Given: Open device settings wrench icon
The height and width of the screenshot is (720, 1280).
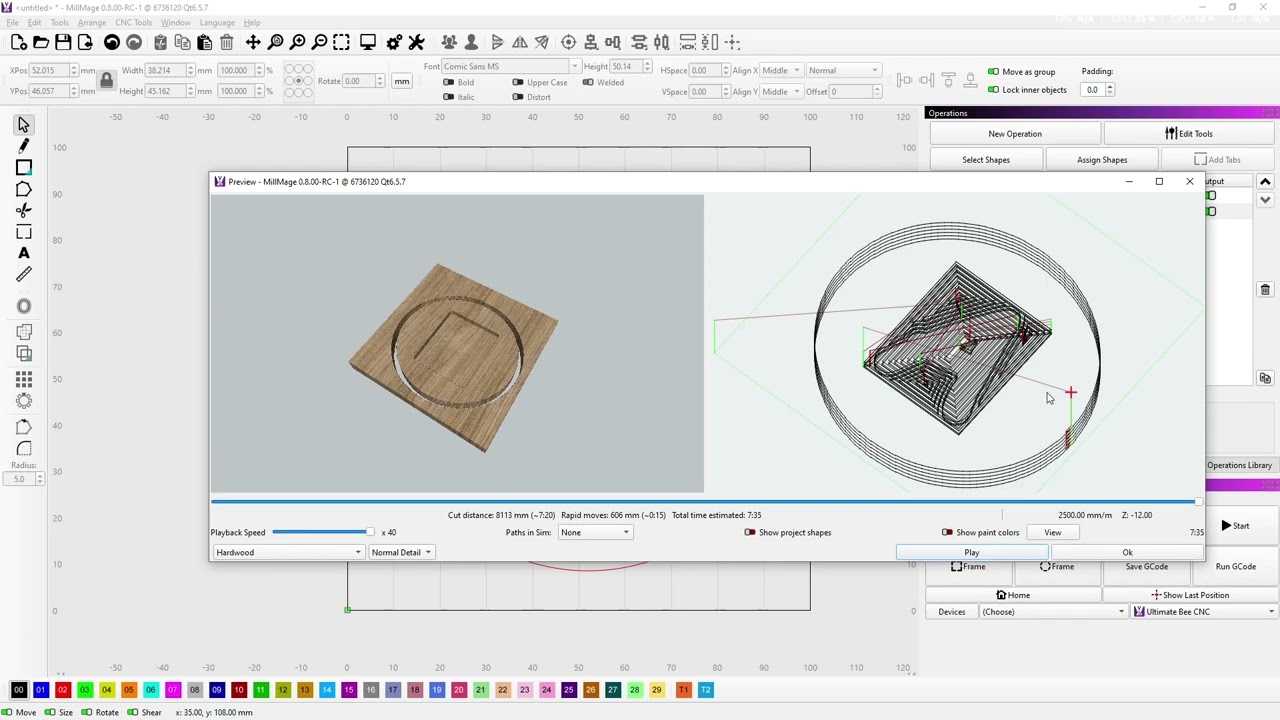Looking at the screenshot, I should pyautogui.click(x=417, y=42).
